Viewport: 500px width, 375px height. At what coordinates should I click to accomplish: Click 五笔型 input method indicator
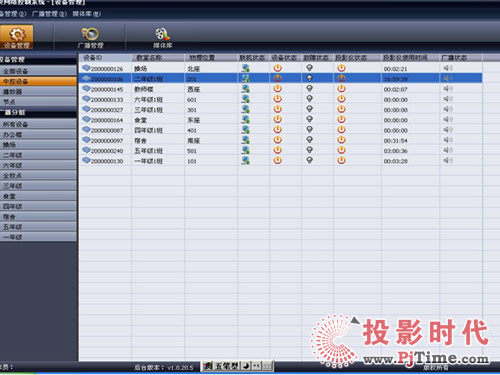pos(227,366)
